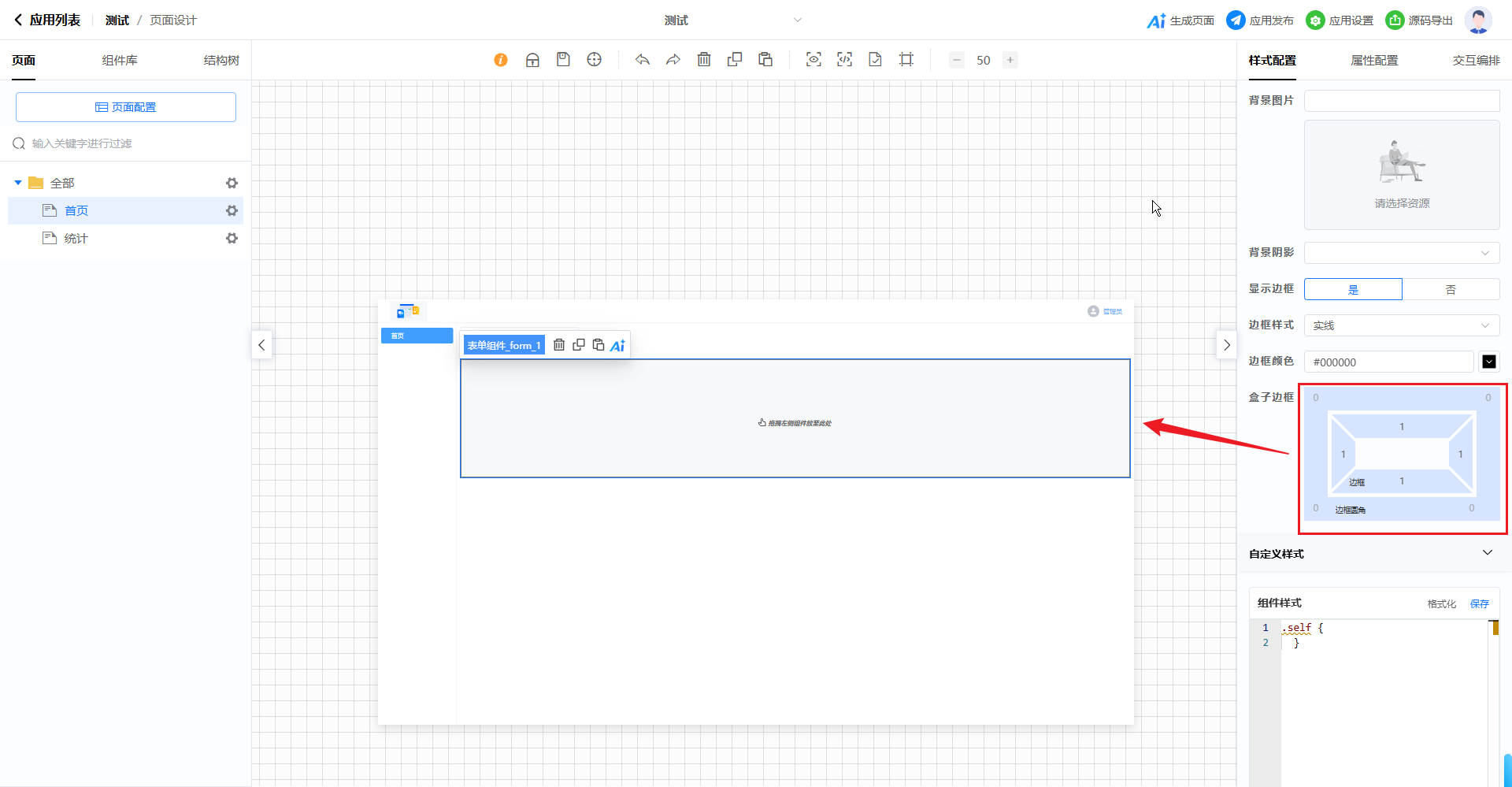The image size is (1512, 787).
Task: Click the black 边框颜色 color swatch
Action: coord(1488,362)
